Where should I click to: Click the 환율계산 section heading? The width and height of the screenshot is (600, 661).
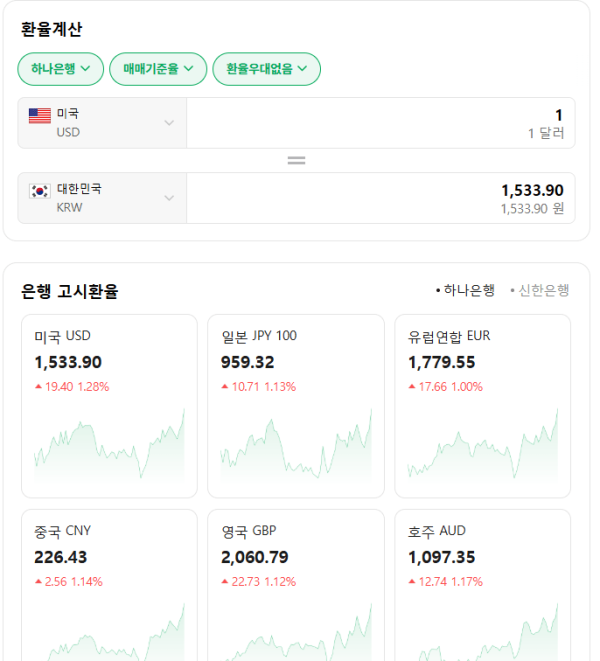(51, 30)
